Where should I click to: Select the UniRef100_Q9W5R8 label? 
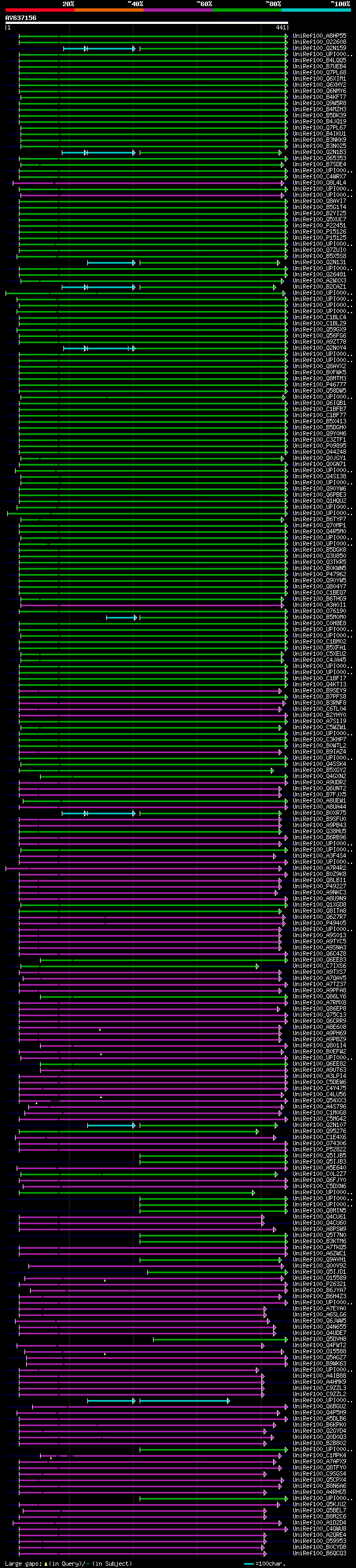pos(319,103)
